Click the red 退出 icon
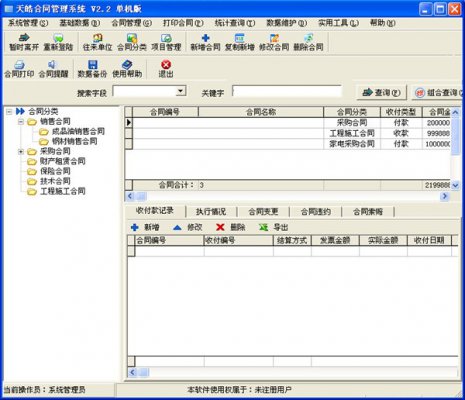The height and width of the screenshot is (400, 465). [x=166, y=65]
